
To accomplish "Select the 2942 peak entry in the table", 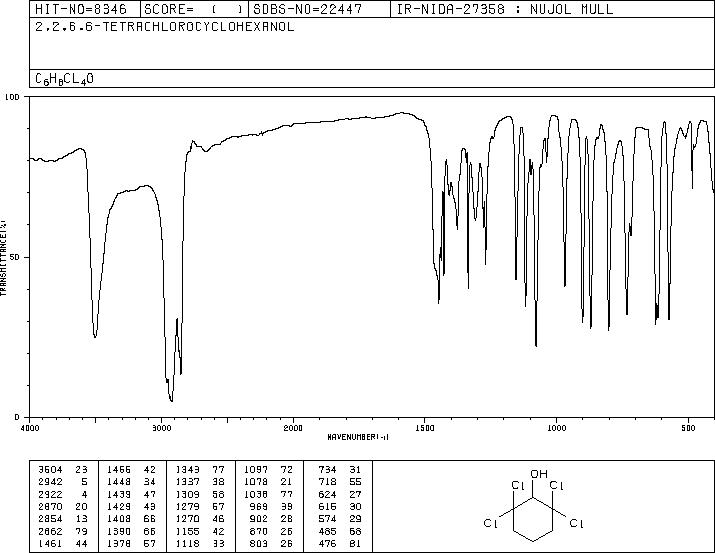I will coord(63,482).
